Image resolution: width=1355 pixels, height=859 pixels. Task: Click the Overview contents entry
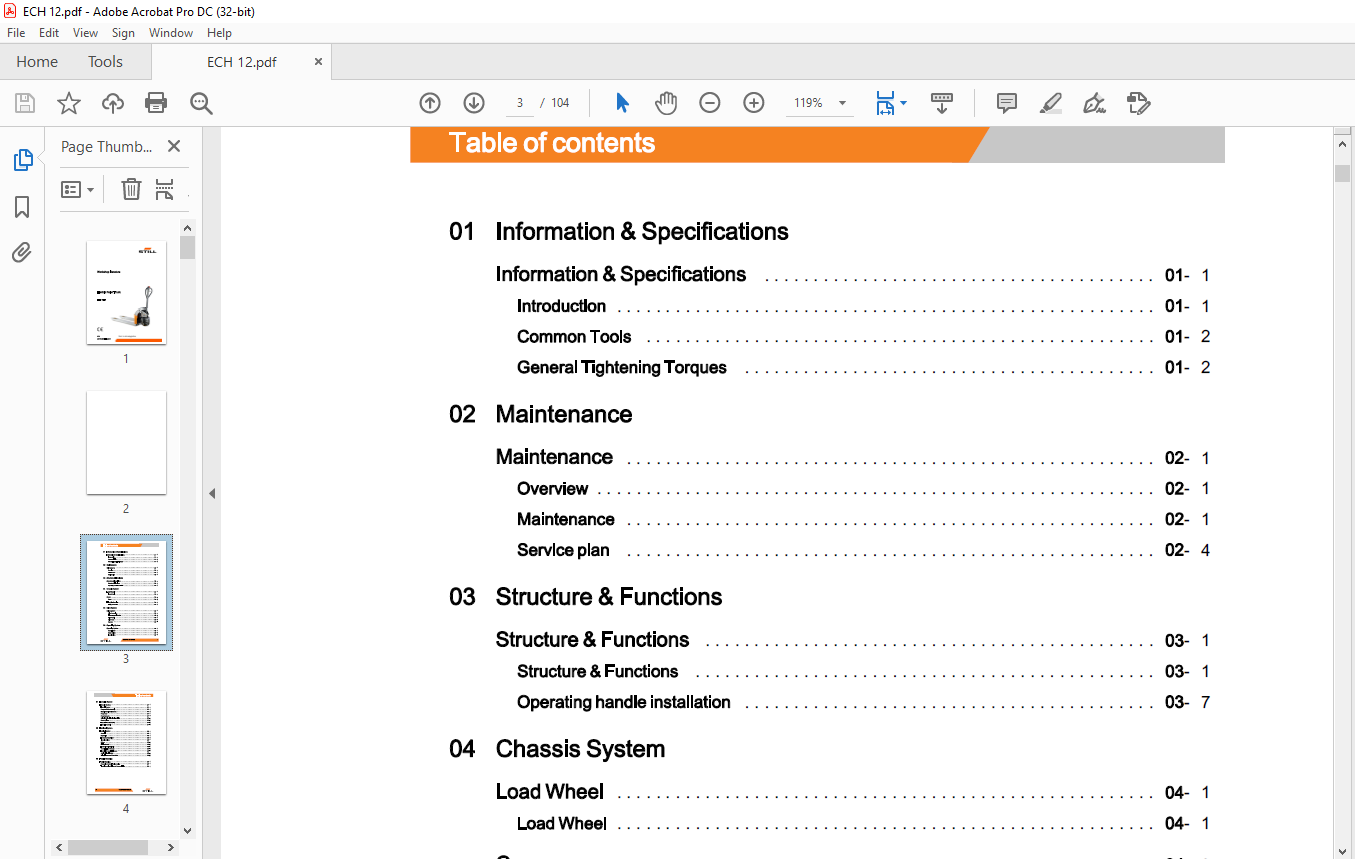[x=552, y=489]
